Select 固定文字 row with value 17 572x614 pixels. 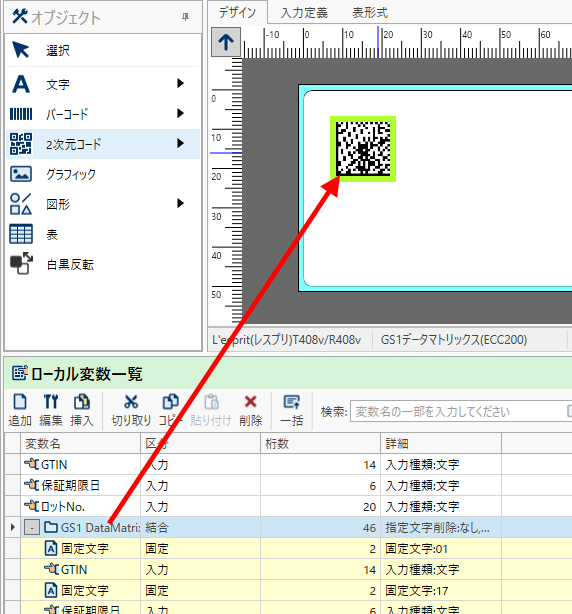tap(288, 591)
